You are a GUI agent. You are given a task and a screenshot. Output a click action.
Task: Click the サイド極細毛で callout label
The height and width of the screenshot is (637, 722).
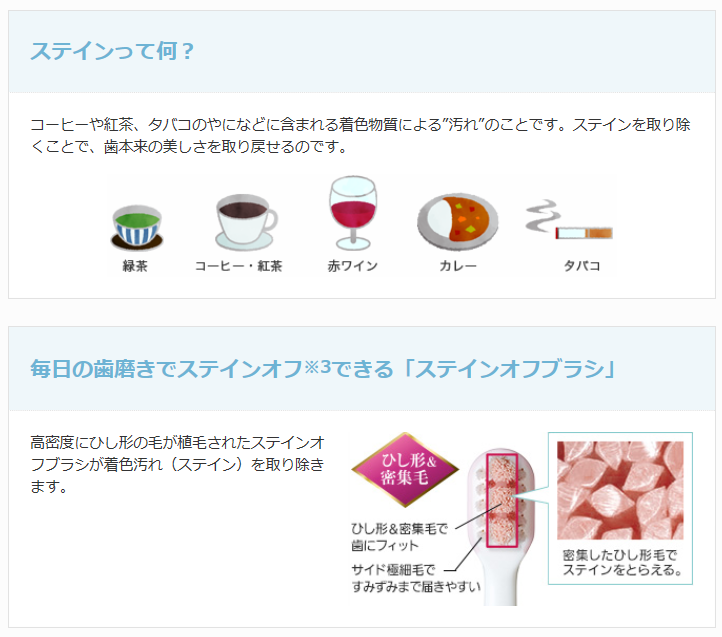pos(393,570)
